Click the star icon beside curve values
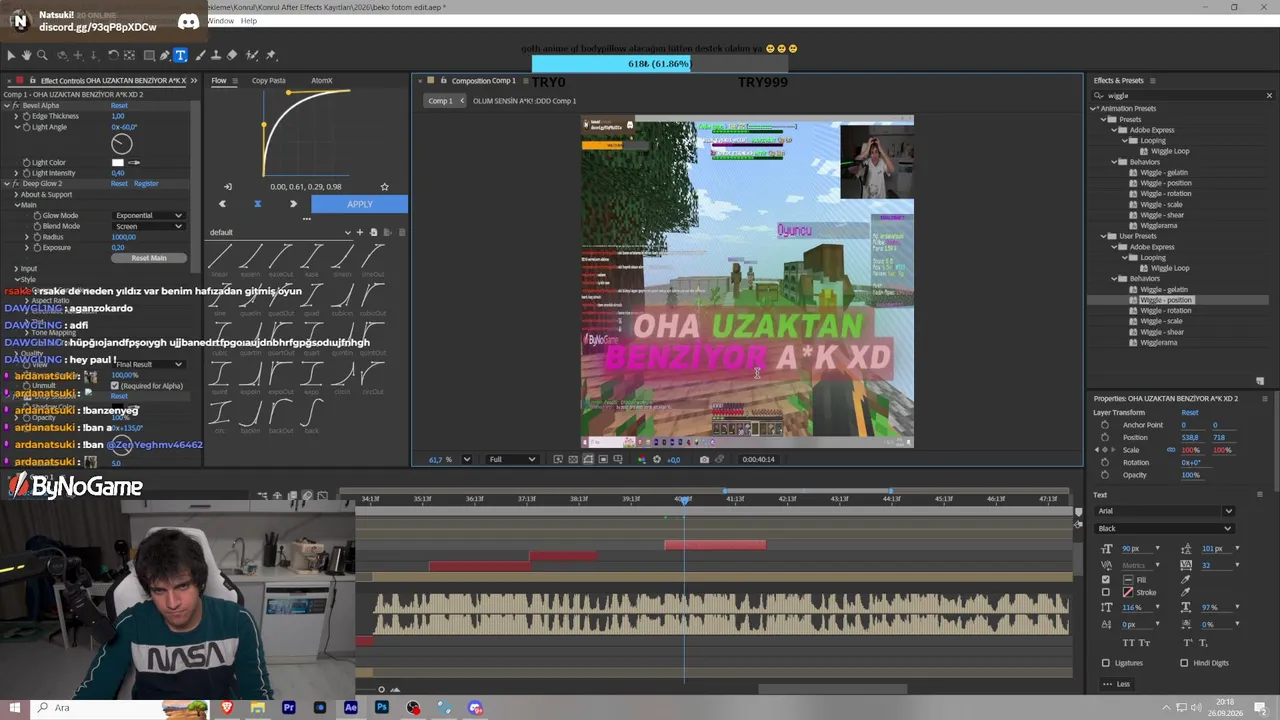Image resolution: width=1280 pixels, height=720 pixels. [x=384, y=186]
